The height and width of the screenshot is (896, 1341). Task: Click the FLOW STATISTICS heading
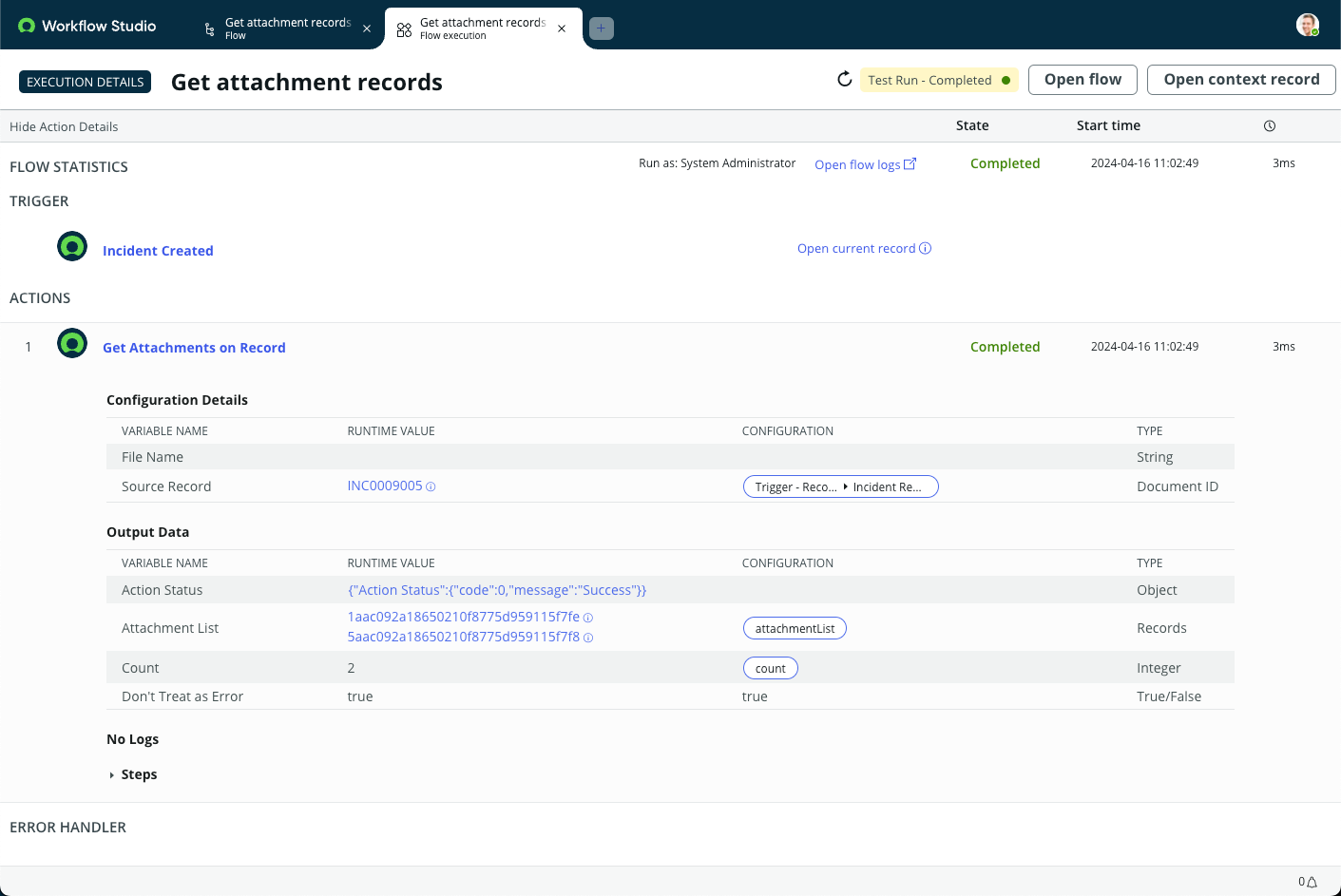(x=68, y=167)
